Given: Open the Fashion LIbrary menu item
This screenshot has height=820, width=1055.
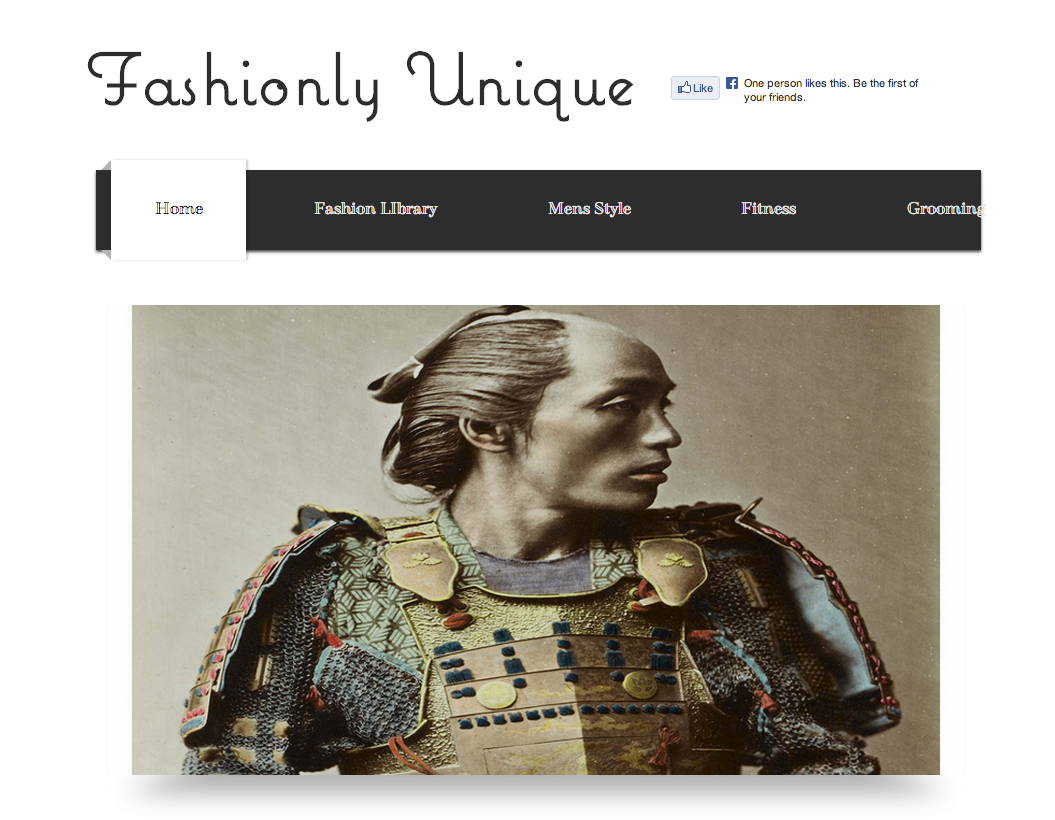Looking at the screenshot, I should (375, 209).
